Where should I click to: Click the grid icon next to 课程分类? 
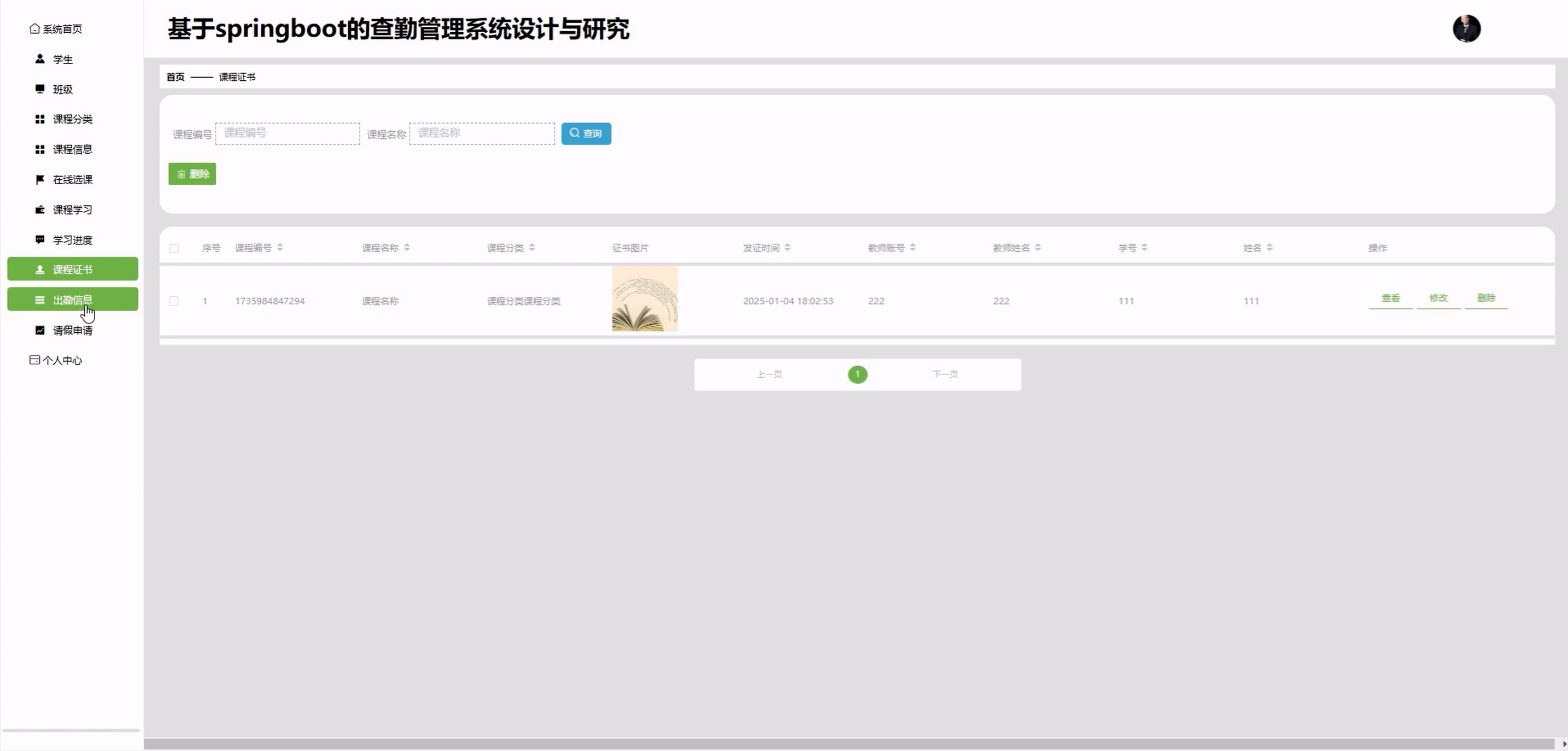39,119
